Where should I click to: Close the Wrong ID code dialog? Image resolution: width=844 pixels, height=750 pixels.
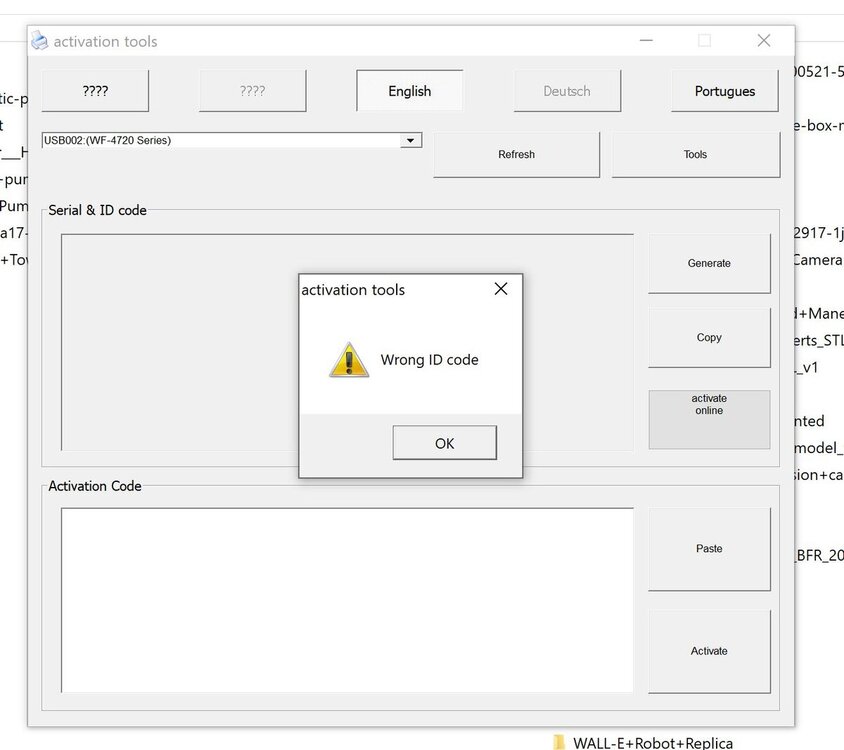[x=501, y=289]
